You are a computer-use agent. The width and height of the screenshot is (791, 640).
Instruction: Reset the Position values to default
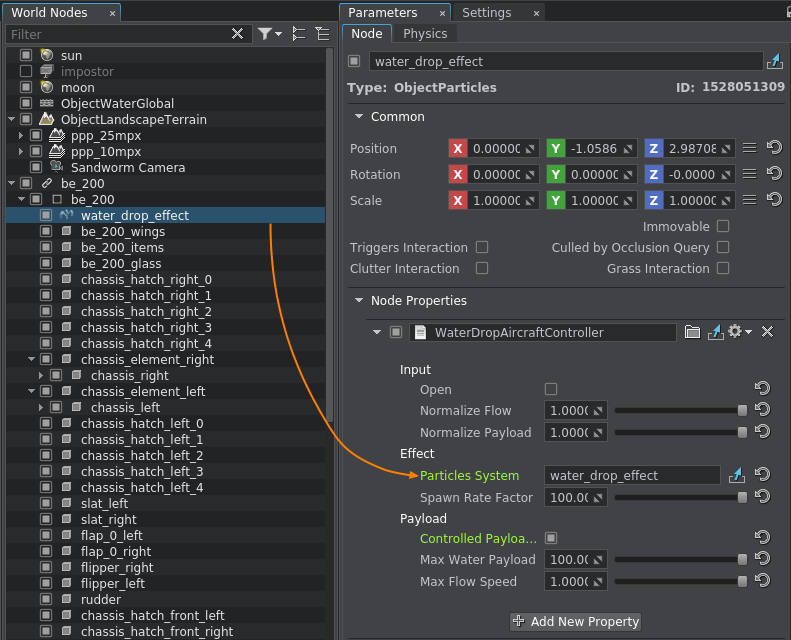(773, 148)
